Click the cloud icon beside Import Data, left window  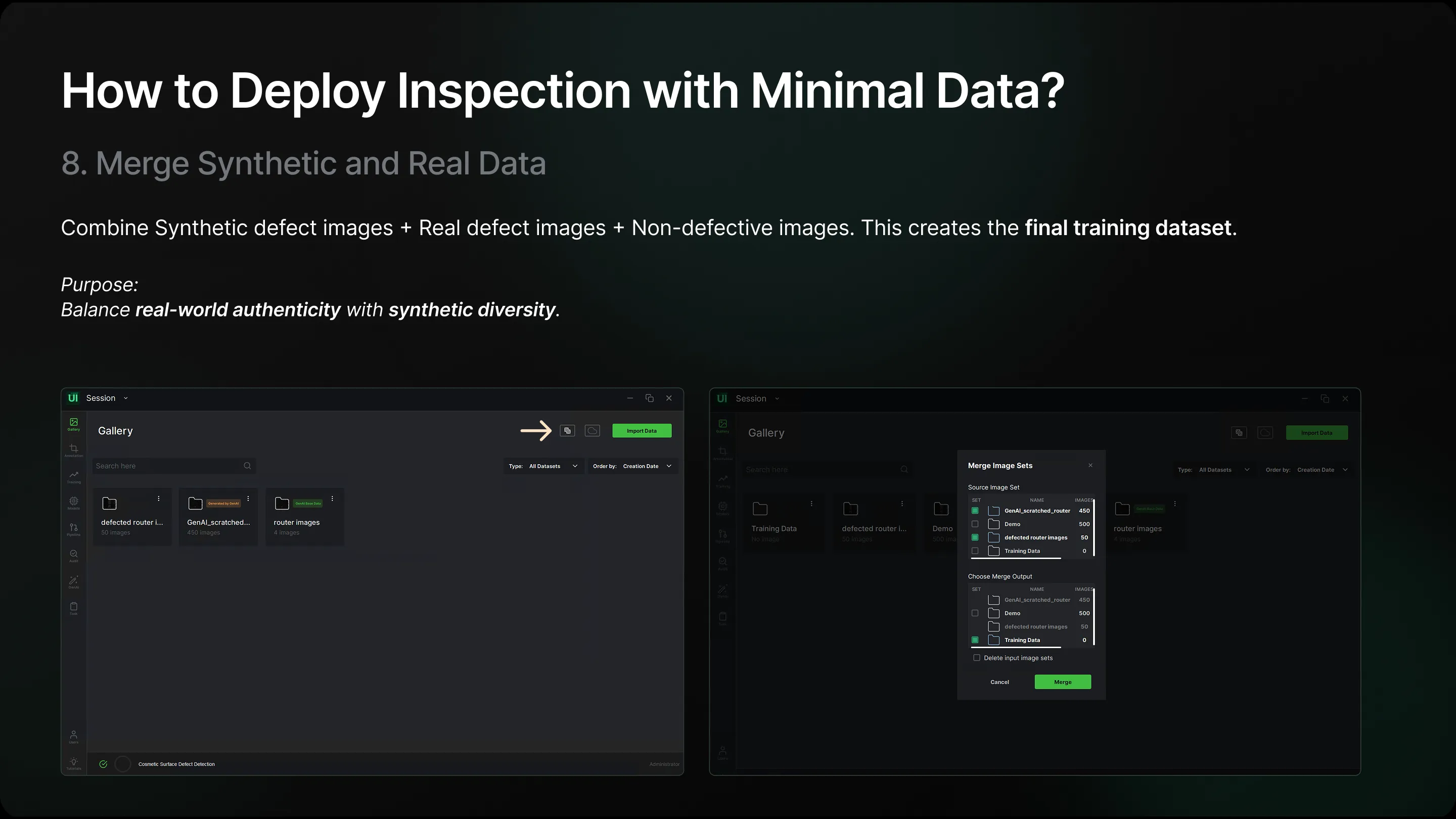(593, 431)
